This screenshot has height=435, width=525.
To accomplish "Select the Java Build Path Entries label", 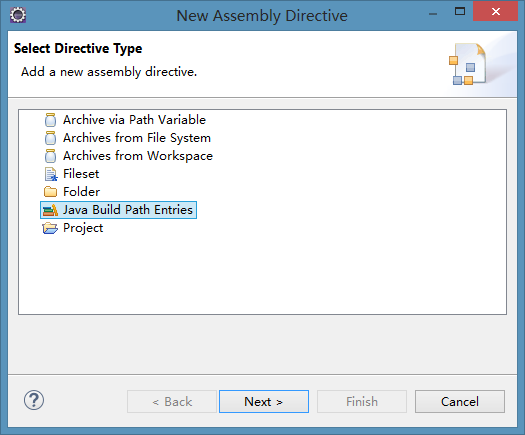I will 128,210.
